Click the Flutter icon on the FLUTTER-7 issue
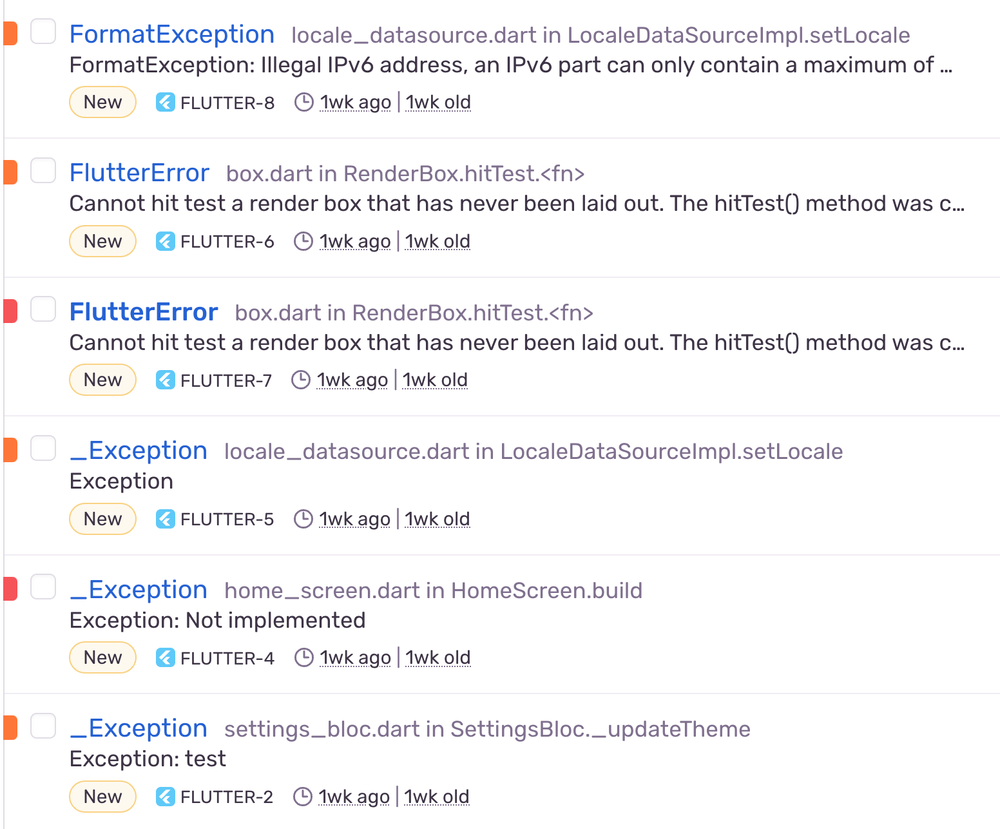1000x829 pixels. click(x=164, y=379)
